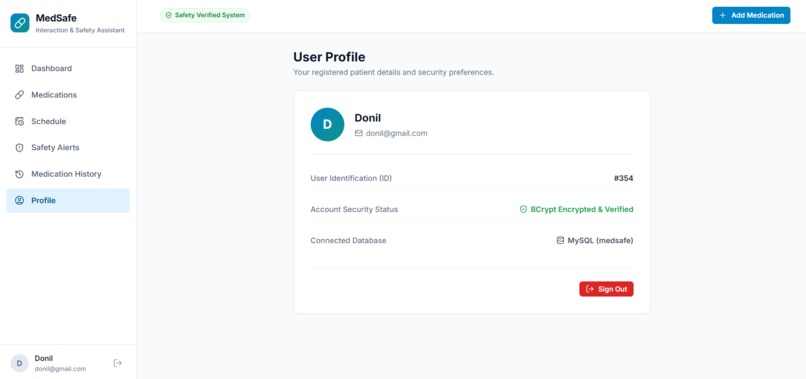Click the large D avatar on profile card

(x=327, y=124)
